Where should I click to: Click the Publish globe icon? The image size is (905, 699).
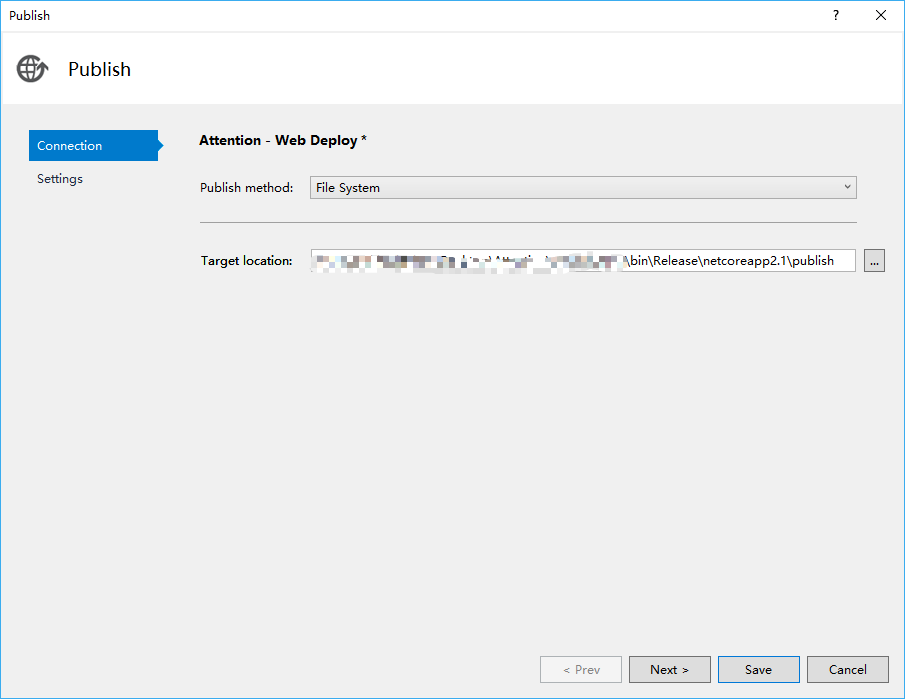(x=31, y=69)
